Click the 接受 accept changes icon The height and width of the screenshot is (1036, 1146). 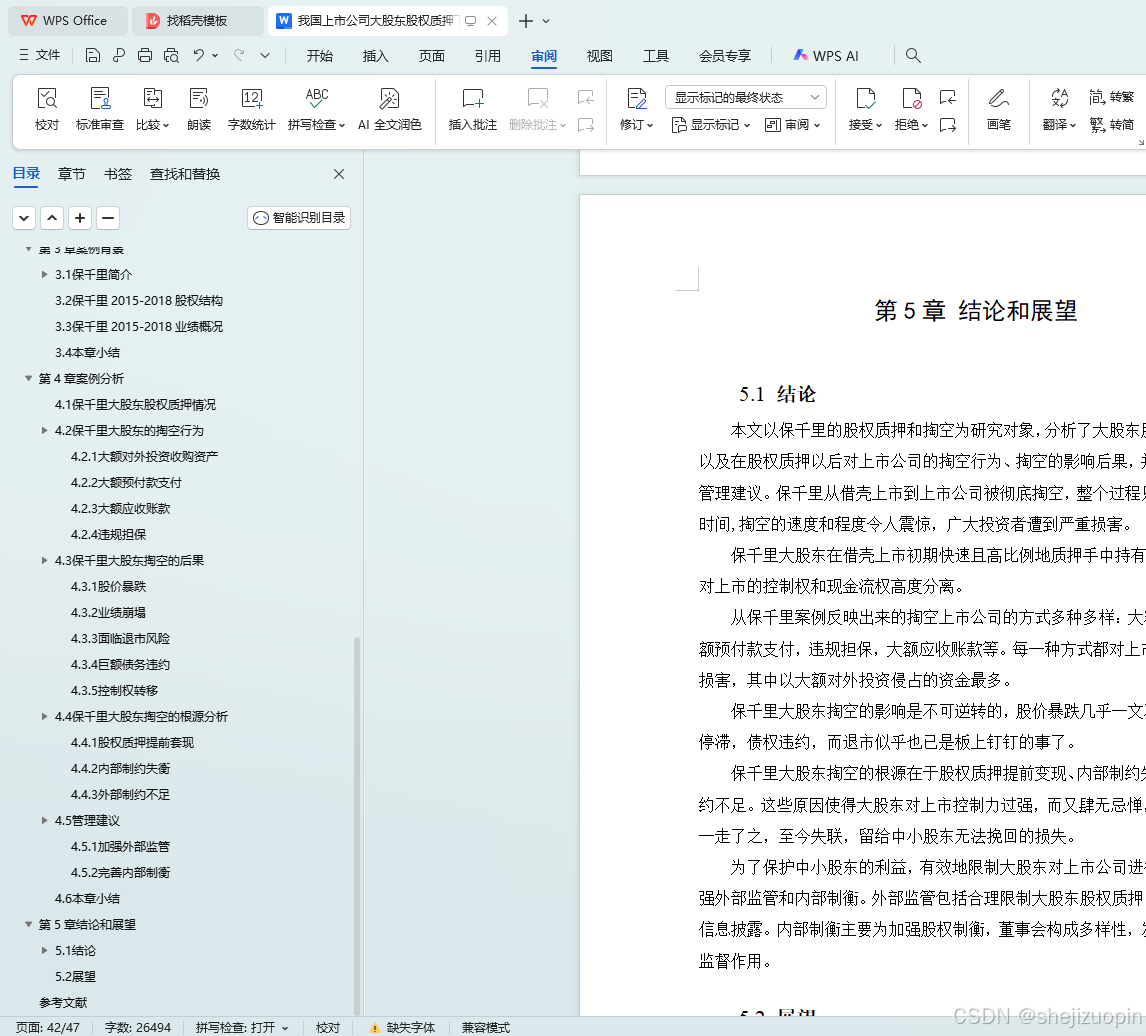[865, 98]
